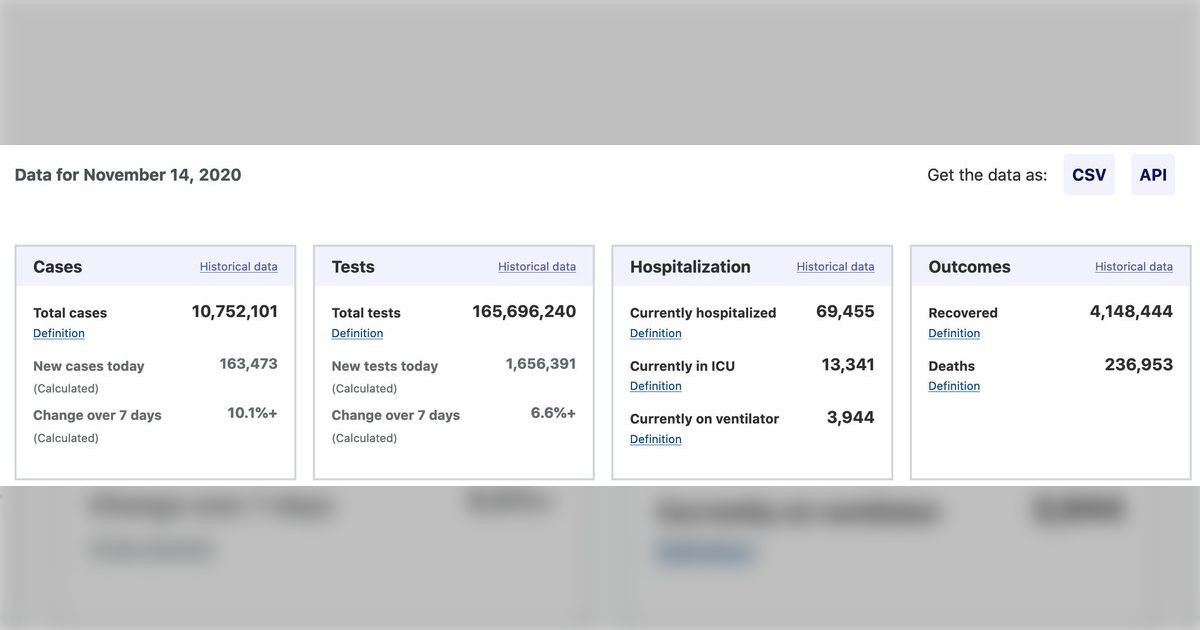Show Definition for Currently on ventilator
The width and height of the screenshot is (1200, 630).
655,440
